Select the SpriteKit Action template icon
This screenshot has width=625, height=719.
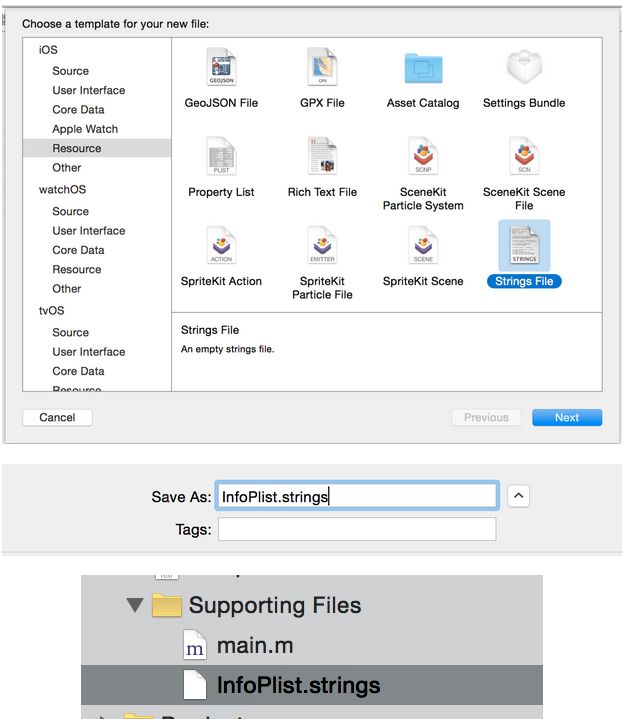coord(221,245)
